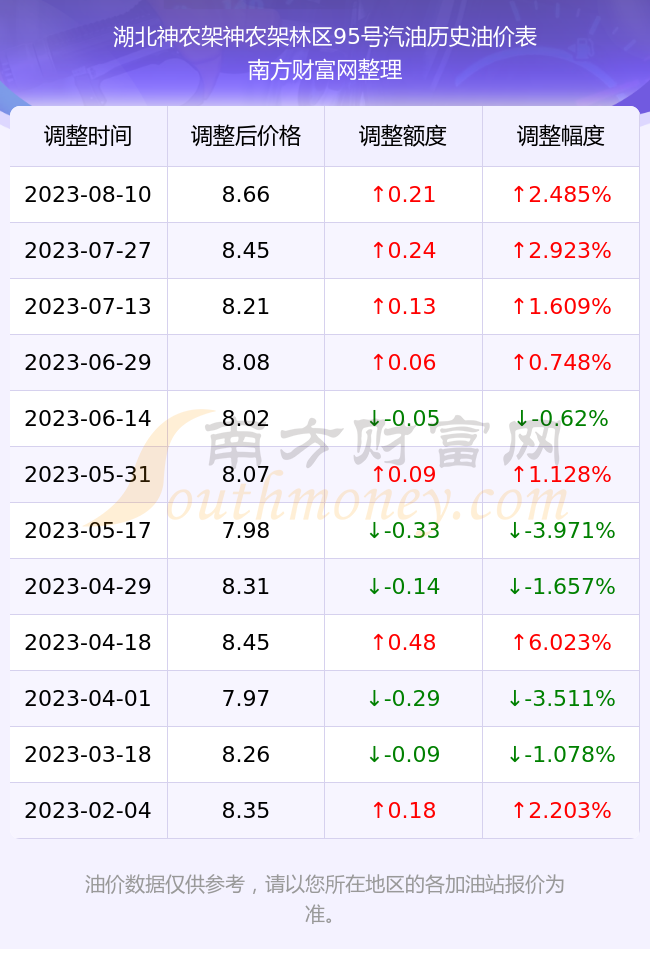
Task: Select the 2023-04-18 date cell
Action: click(x=88, y=642)
